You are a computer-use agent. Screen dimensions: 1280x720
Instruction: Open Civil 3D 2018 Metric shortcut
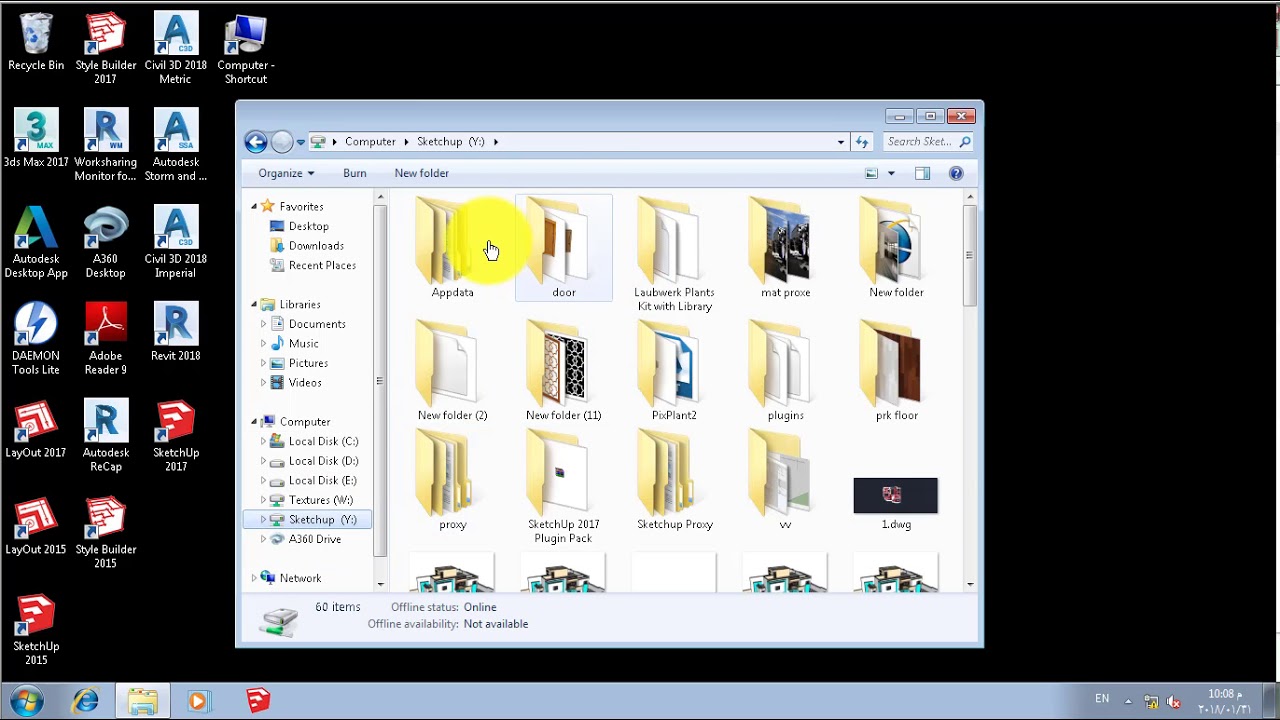176,49
